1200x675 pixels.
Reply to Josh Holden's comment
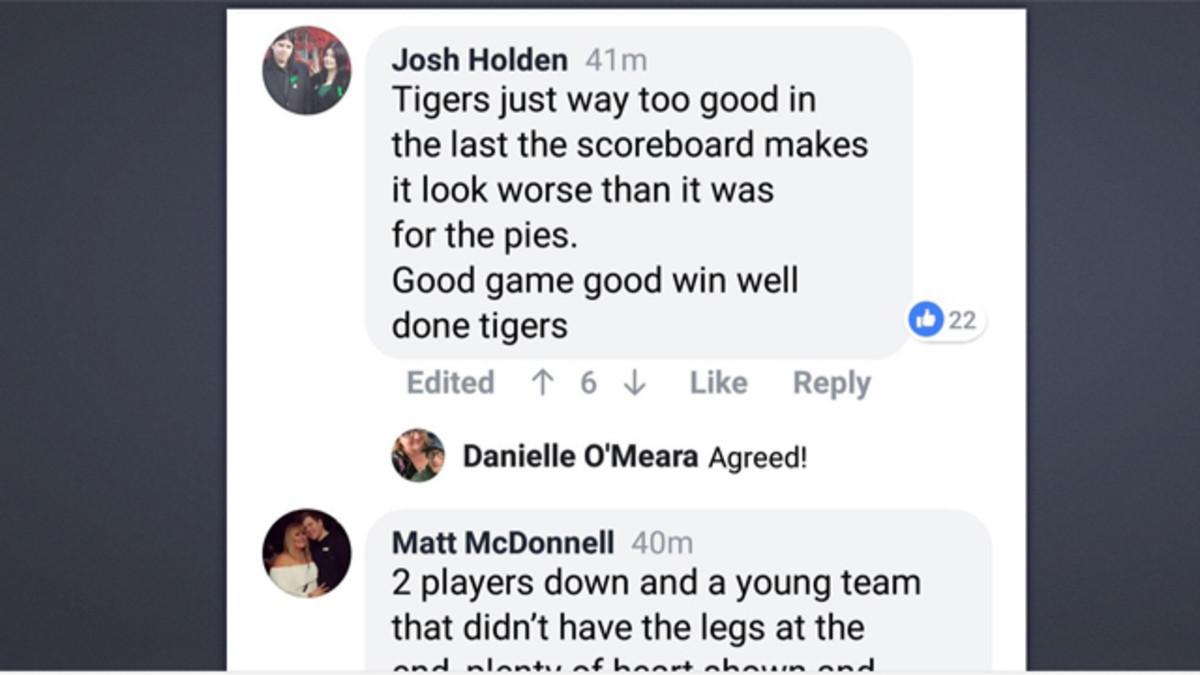(x=831, y=383)
